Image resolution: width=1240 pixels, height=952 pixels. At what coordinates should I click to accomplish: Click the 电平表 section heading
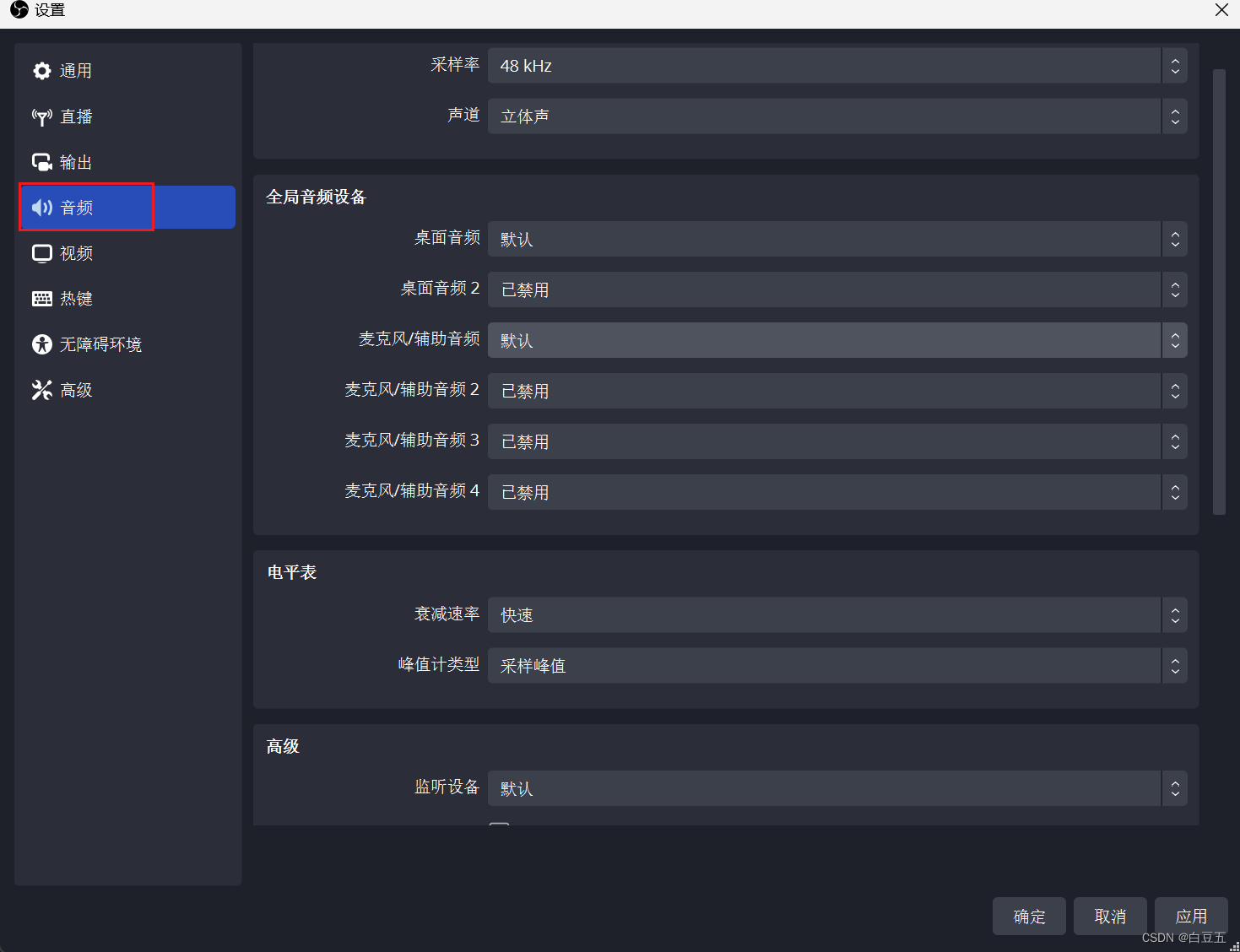(292, 572)
